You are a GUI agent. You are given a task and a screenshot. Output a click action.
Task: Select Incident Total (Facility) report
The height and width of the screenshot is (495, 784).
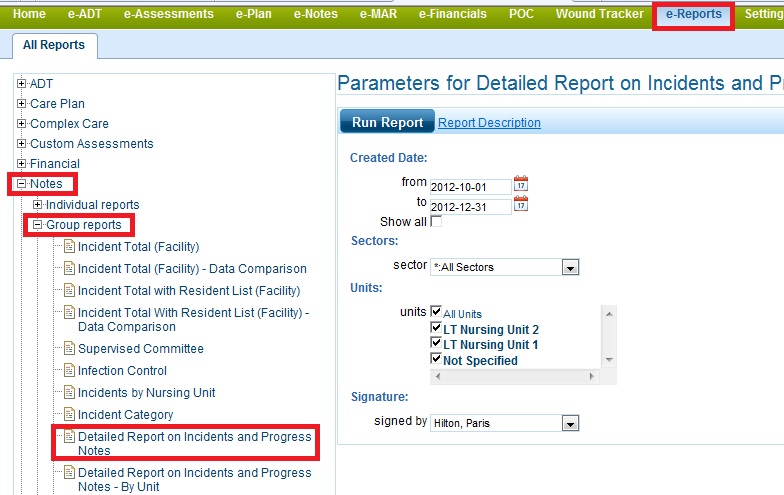tap(138, 246)
